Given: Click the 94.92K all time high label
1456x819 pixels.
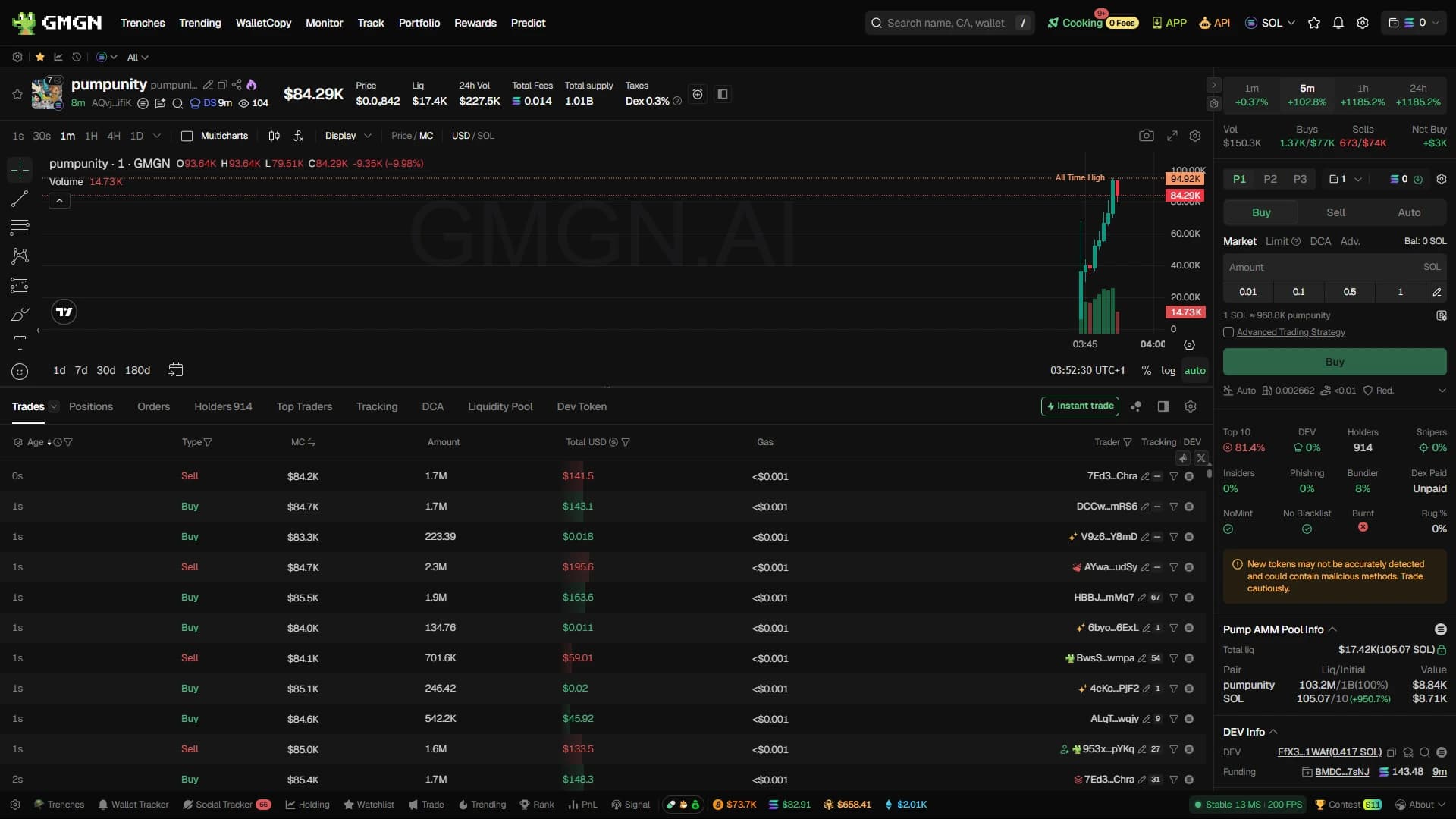Looking at the screenshot, I should [1185, 179].
